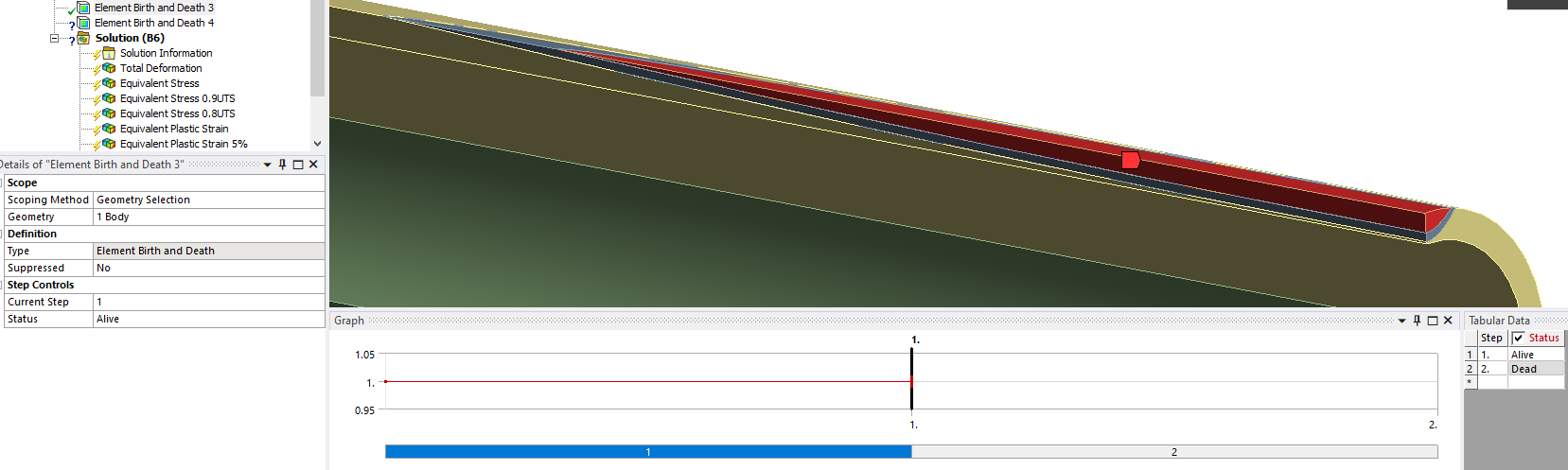The image size is (1568, 470).
Task: Open the Graph panel options dropdown arrow
Action: click(x=1401, y=321)
